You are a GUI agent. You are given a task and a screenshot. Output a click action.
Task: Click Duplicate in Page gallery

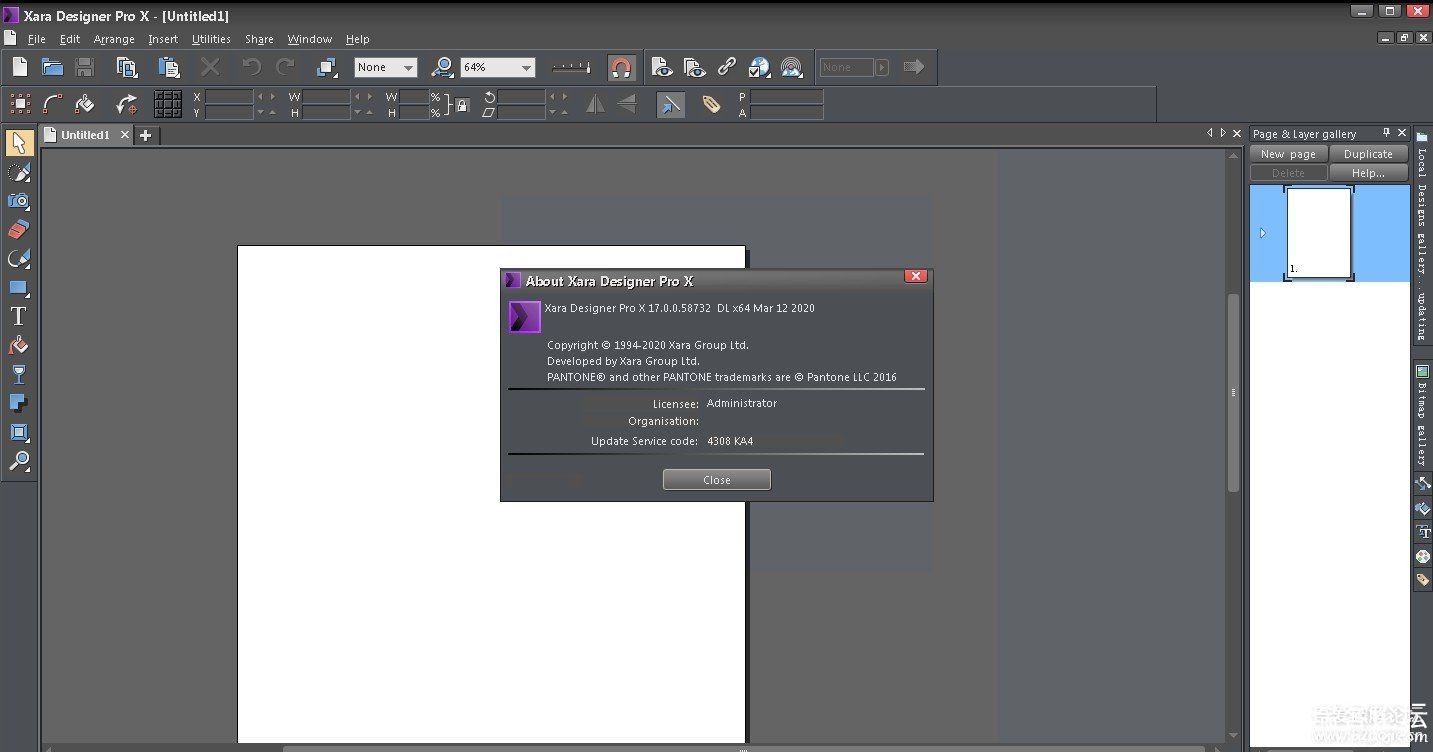(1368, 154)
